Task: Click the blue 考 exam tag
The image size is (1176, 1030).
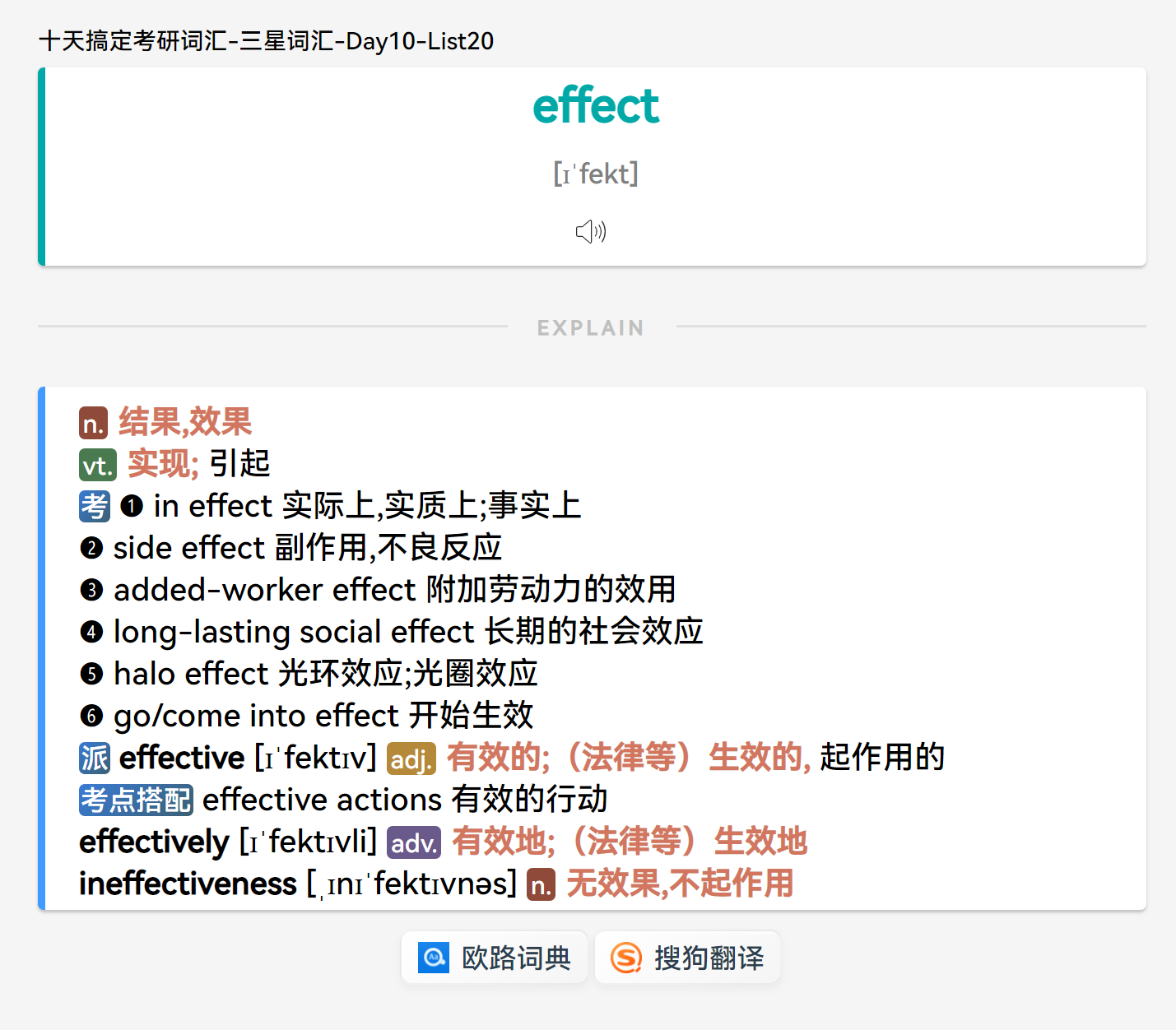Action: pos(95,506)
